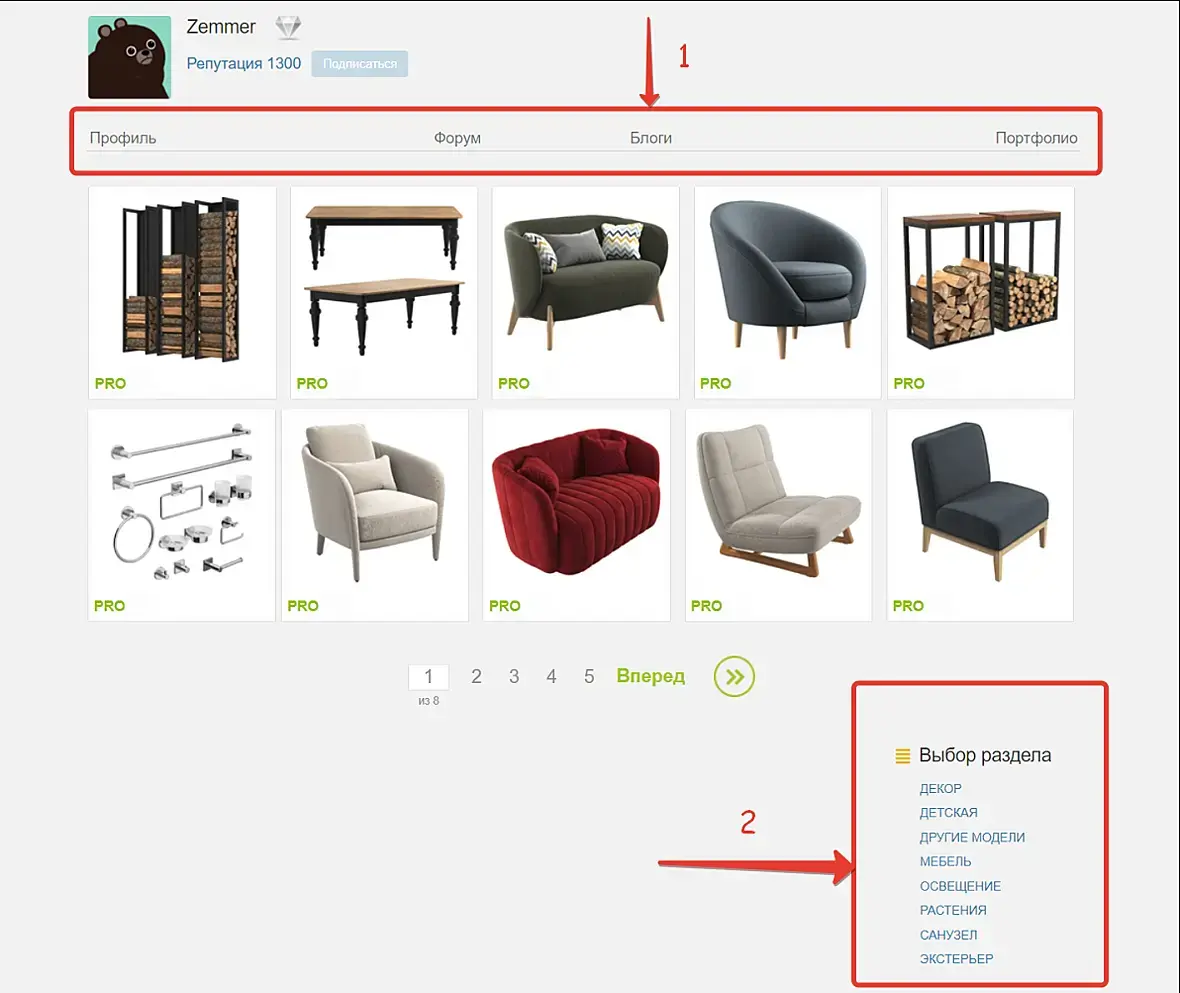Go to page 3 of results
This screenshot has height=993, width=1180.
coord(514,676)
